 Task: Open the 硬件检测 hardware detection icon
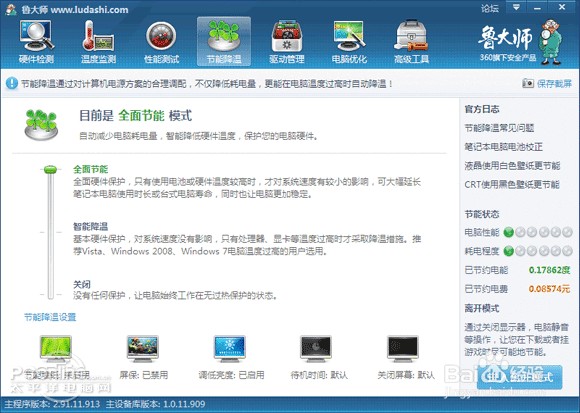tap(36, 42)
